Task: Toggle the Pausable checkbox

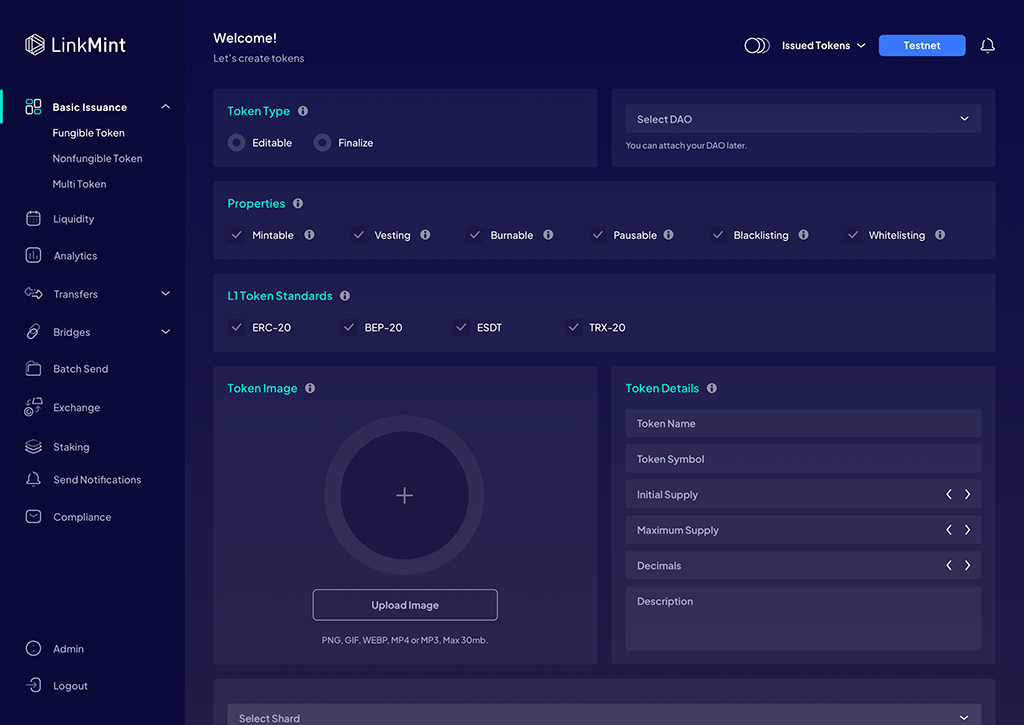Action: [598, 234]
